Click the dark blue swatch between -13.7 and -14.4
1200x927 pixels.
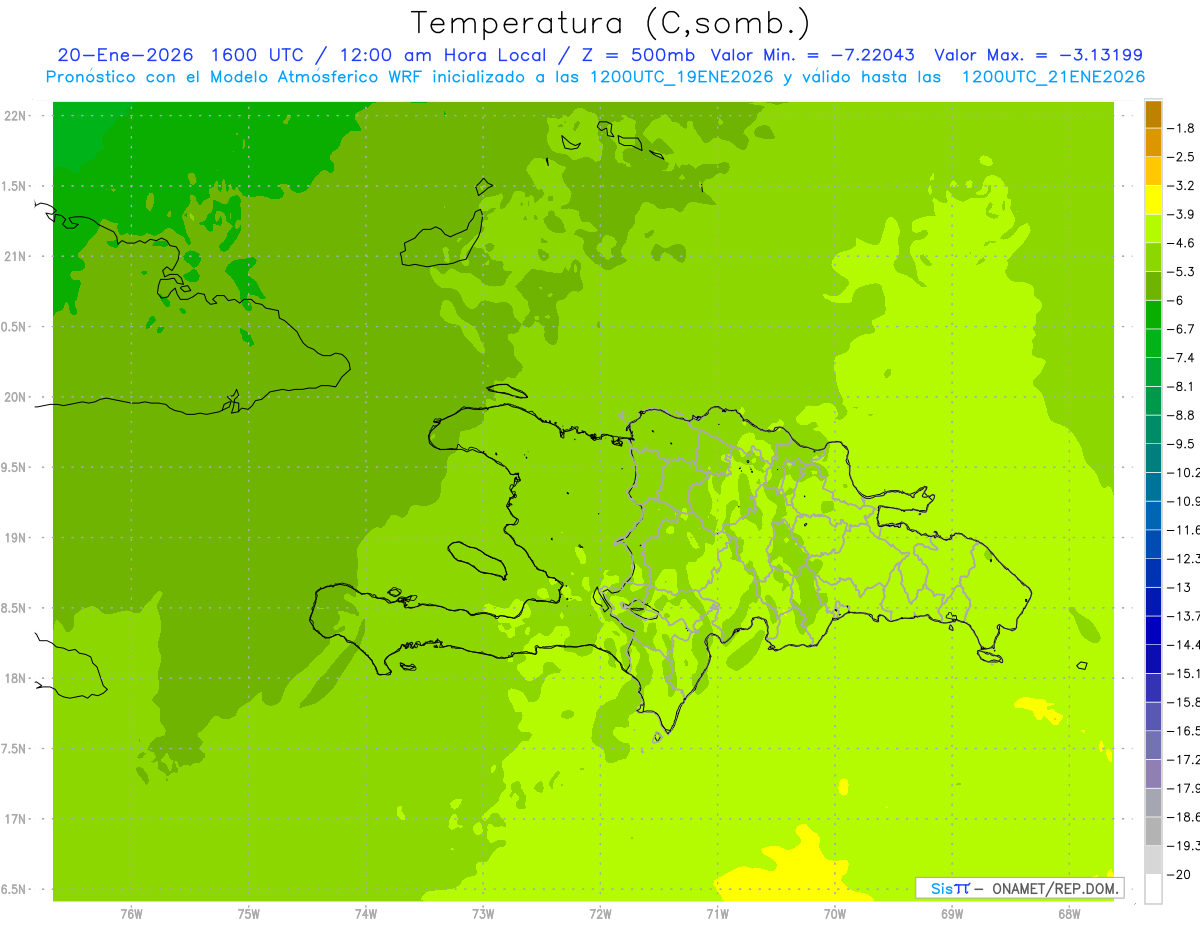click(1153, 629)
